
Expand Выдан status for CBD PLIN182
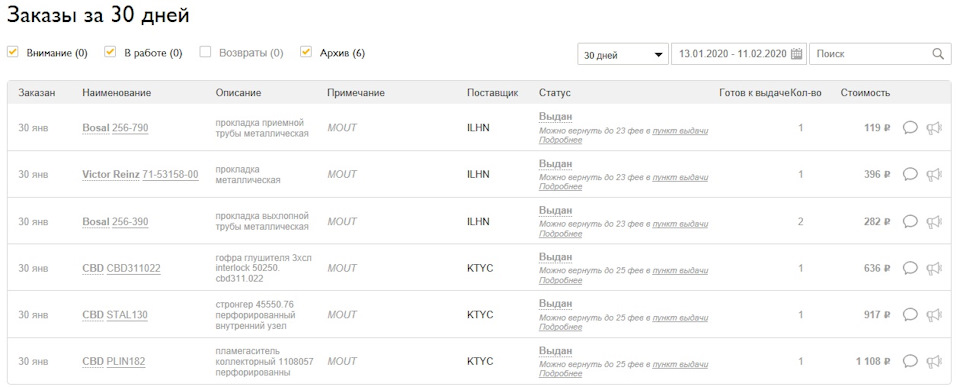coord(555,351)
